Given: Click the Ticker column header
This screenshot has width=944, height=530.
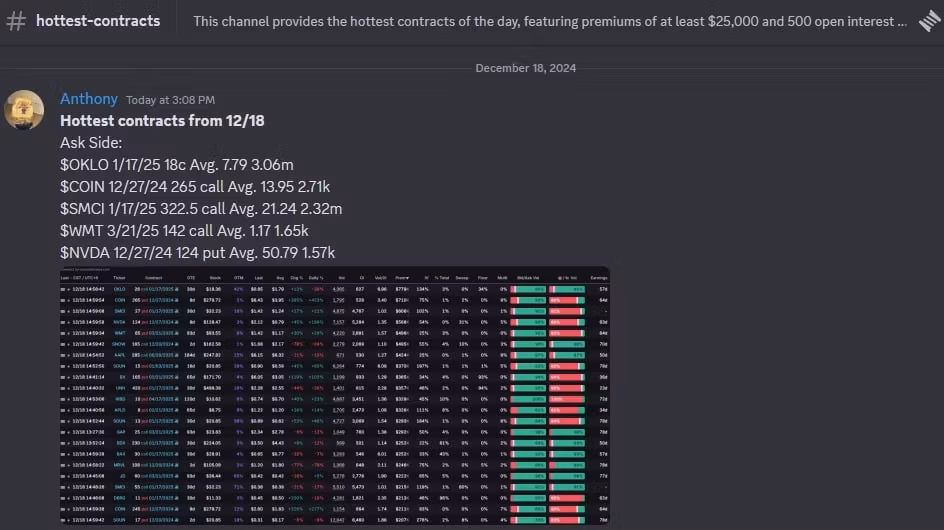Looking at the screenshot, I should click(119, 278).
